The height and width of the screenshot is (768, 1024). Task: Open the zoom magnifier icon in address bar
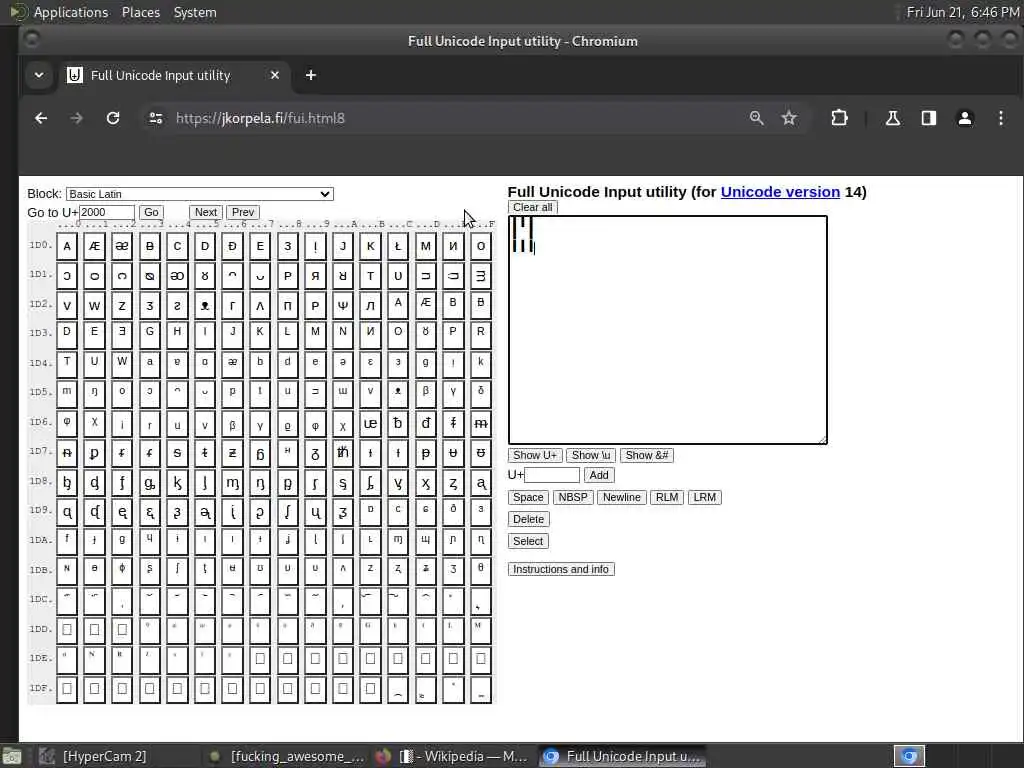pyautogui.click(x=756, y=118)
